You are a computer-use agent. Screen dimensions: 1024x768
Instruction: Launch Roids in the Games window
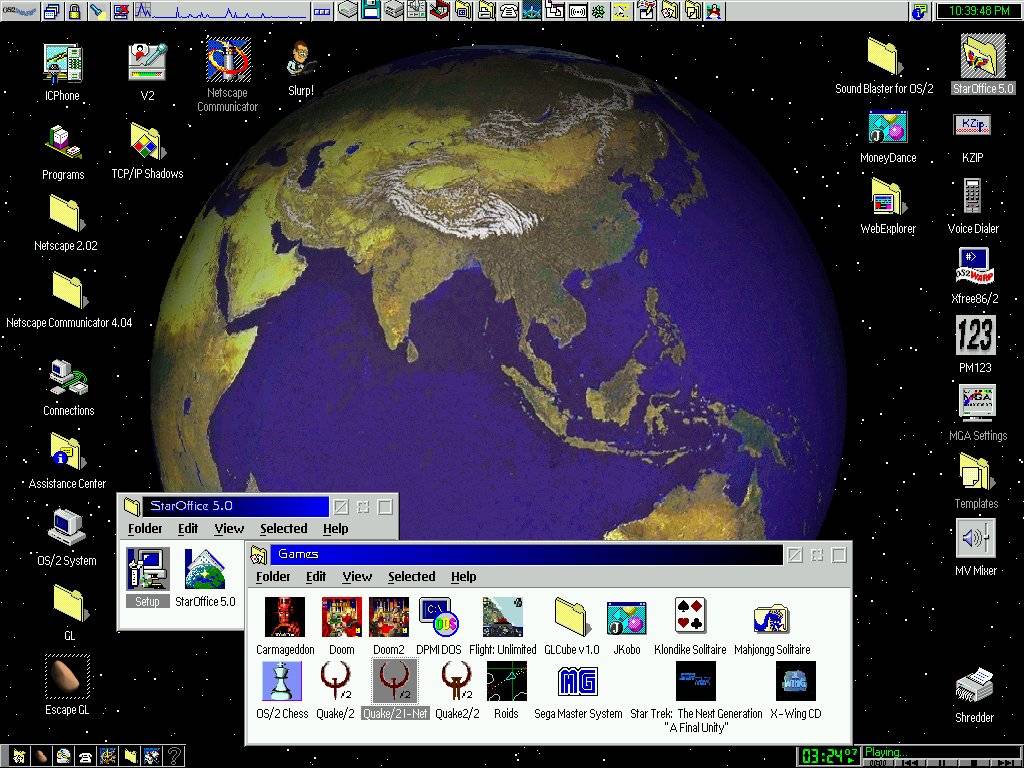coord(506,690)
